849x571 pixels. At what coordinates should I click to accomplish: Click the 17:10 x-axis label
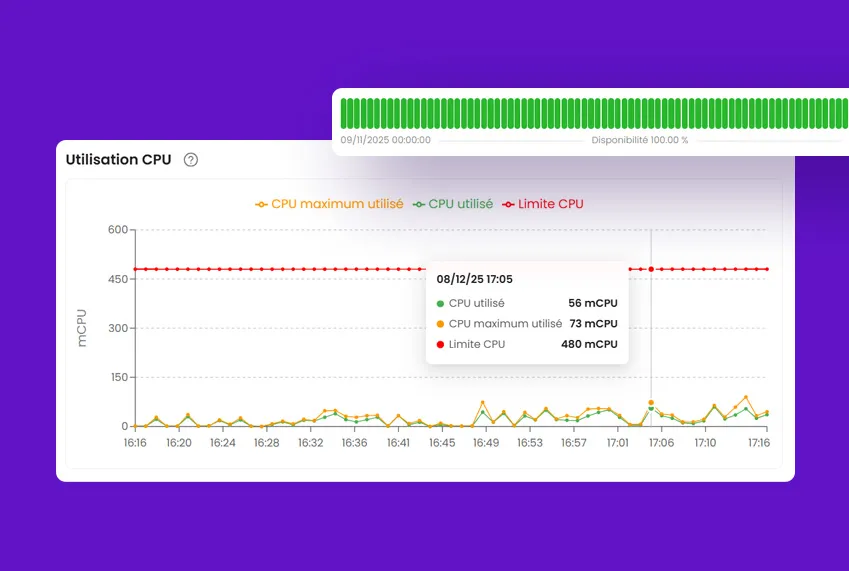point(705,443)
